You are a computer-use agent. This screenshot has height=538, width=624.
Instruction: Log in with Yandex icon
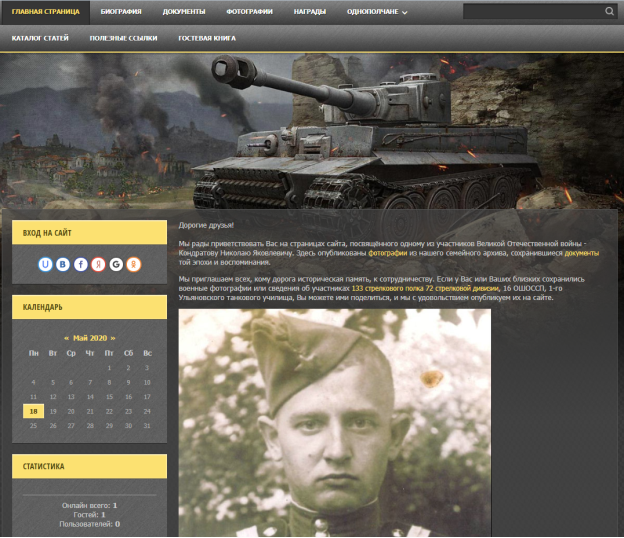pyautogui.click(x=98, y=264)
